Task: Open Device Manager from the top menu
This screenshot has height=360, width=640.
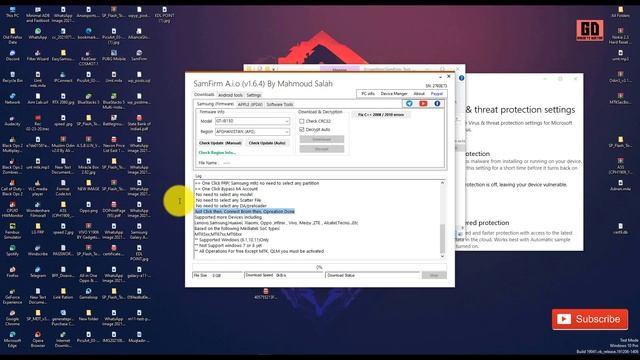Action: coord(394,93)
